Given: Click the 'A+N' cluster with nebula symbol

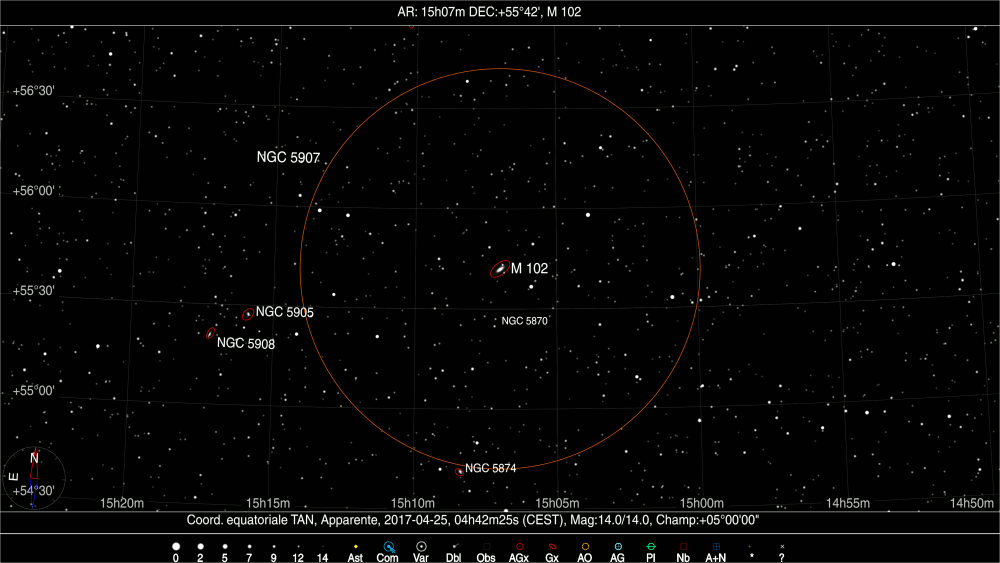Looking at the screenshot, I should [x=716, y=547].
